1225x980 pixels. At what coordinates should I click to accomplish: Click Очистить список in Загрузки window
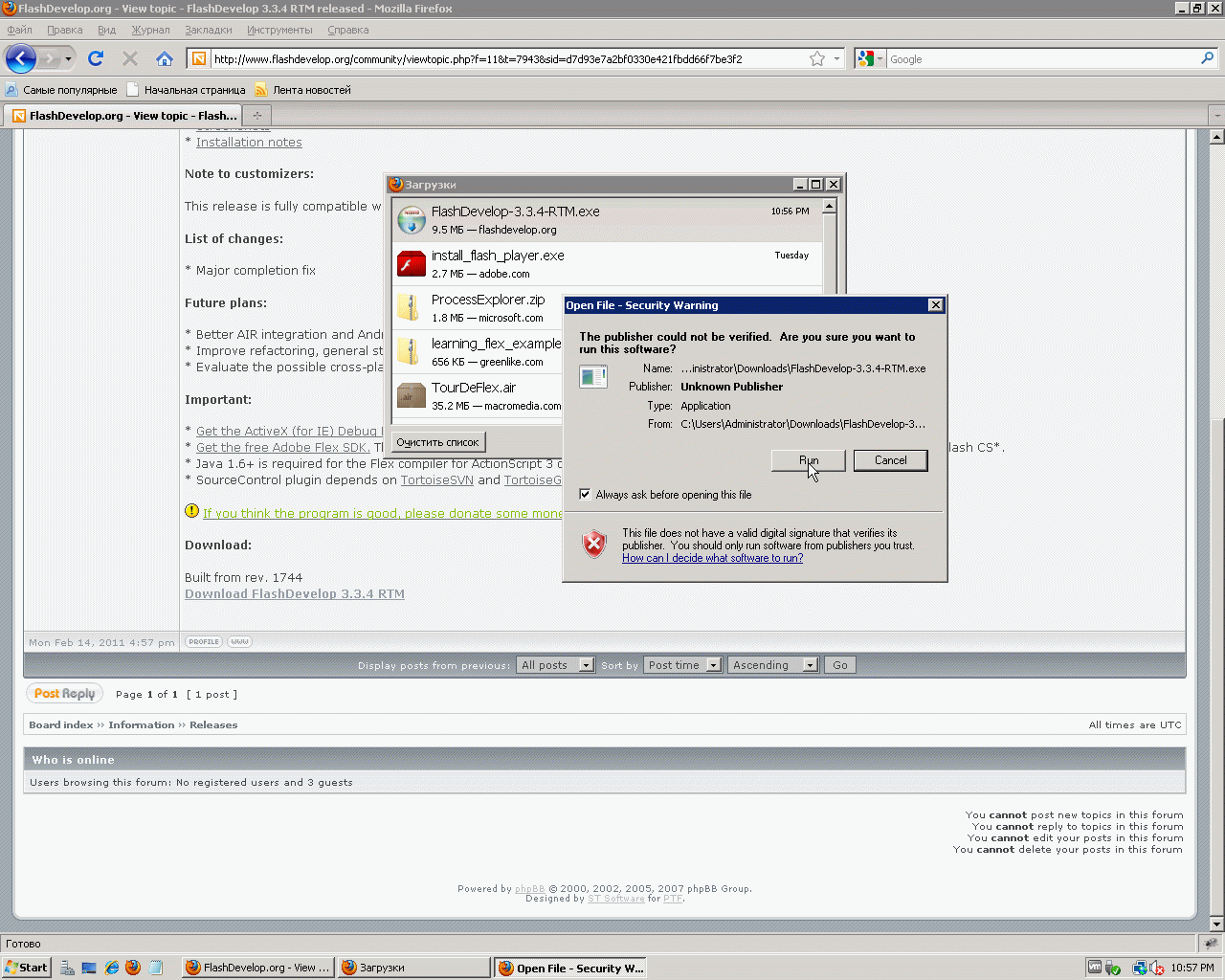tap(437, 442)
